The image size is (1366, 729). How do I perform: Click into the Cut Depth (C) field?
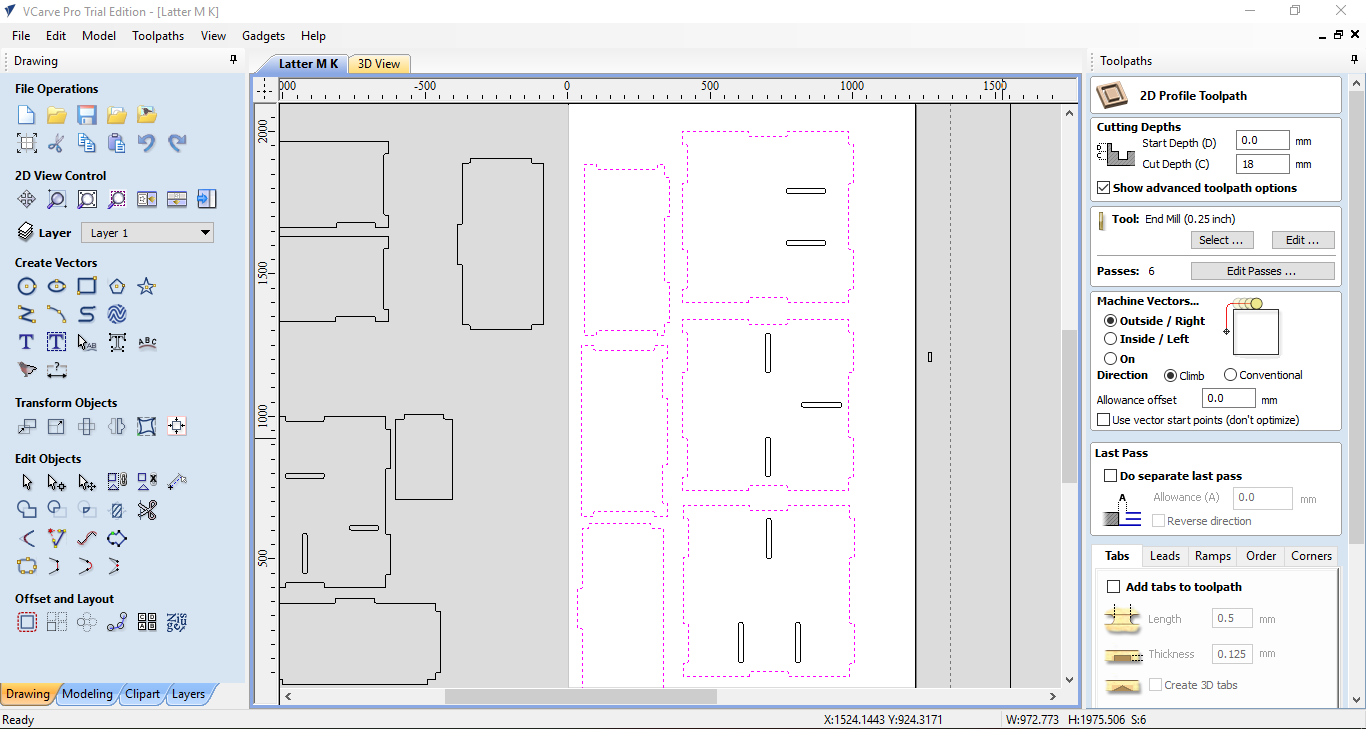point(1262,164)
